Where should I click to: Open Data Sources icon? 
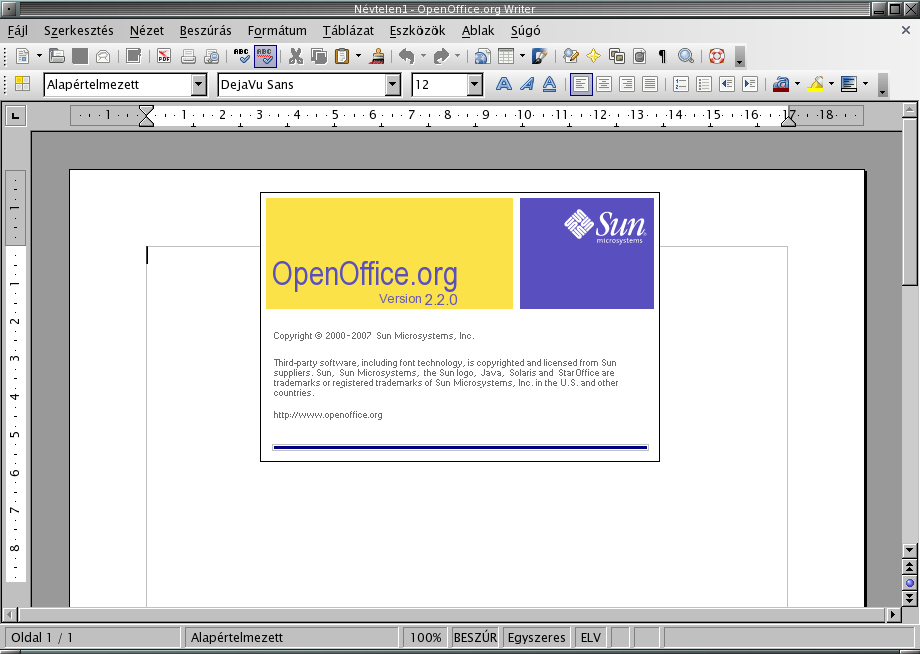click(640, 56)
